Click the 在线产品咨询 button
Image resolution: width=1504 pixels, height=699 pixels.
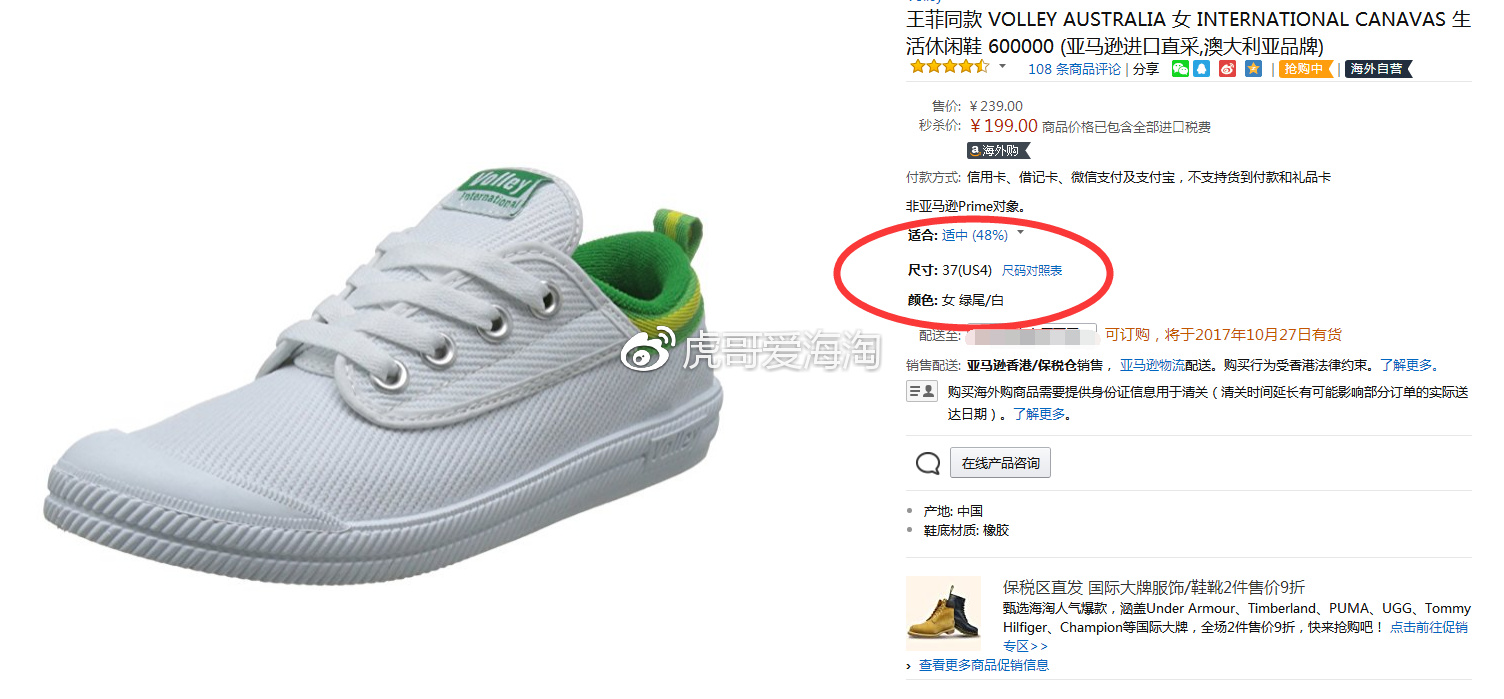point(1000,463)
